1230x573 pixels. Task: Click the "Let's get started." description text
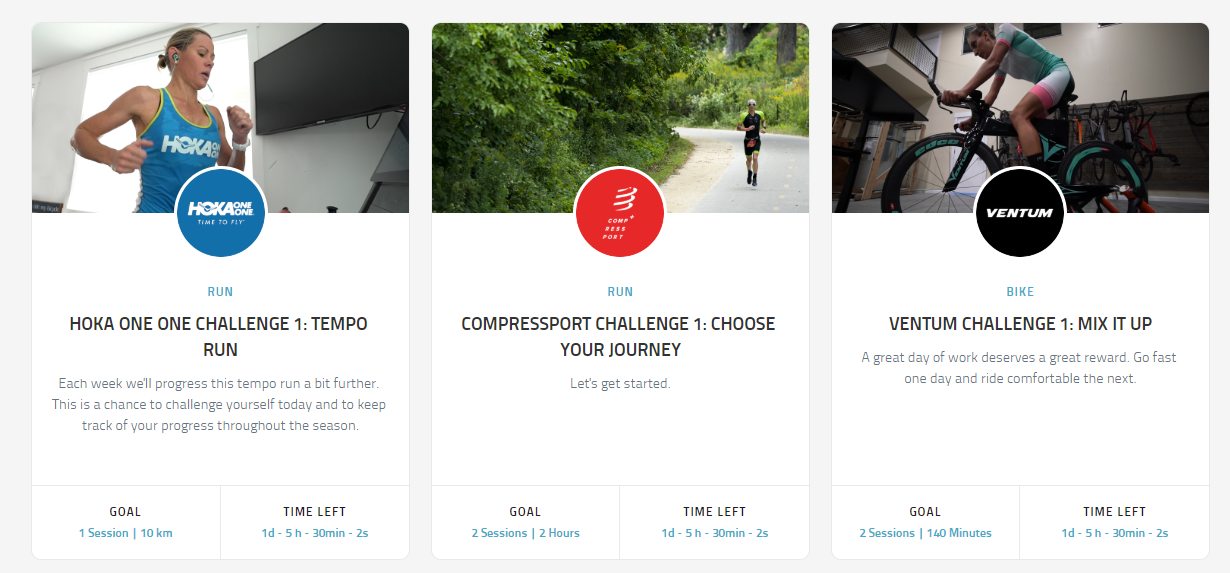click(x=620, y=383)
